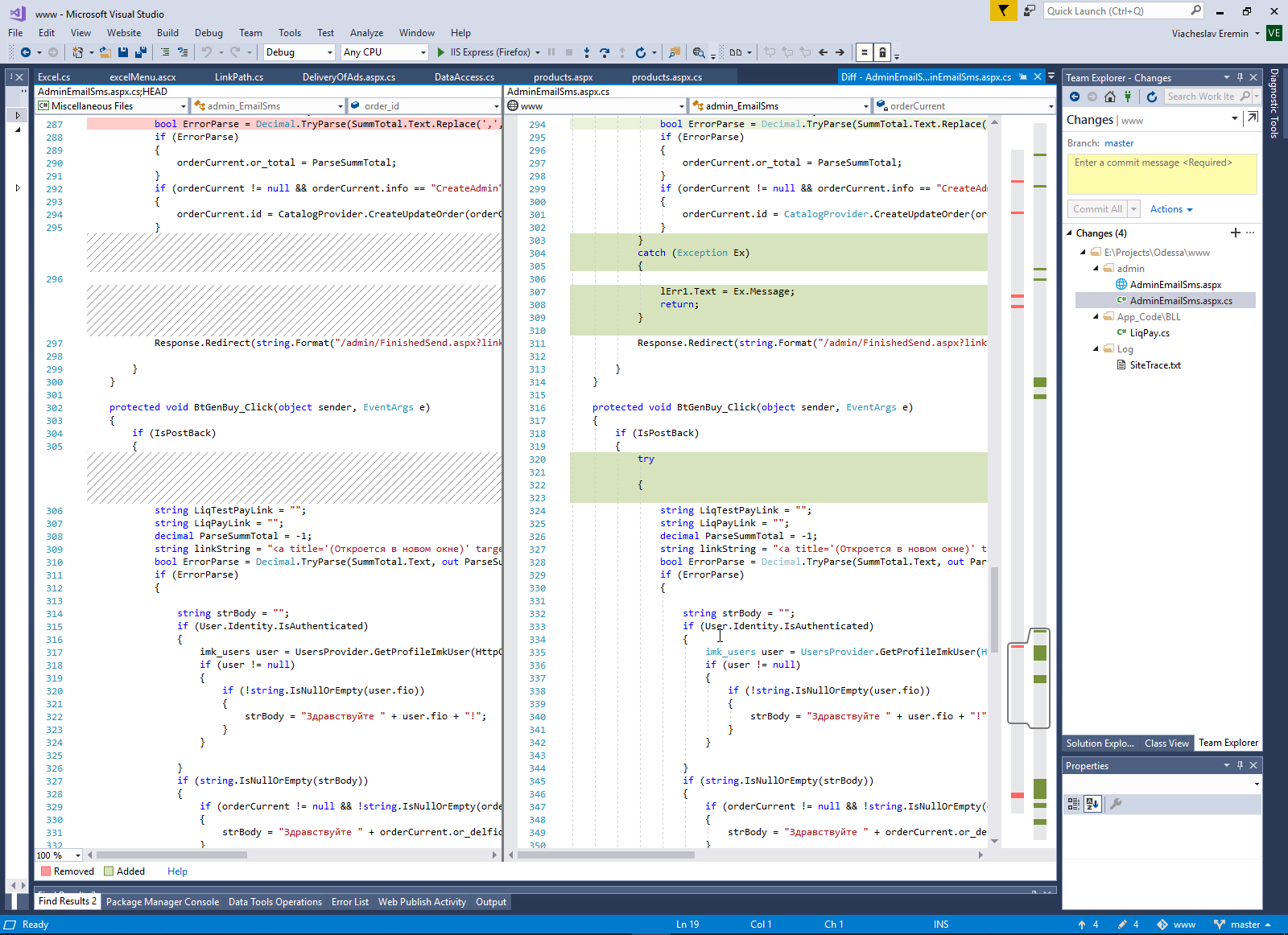
Task: Click the commit message text box
Action: (1162, 174)
